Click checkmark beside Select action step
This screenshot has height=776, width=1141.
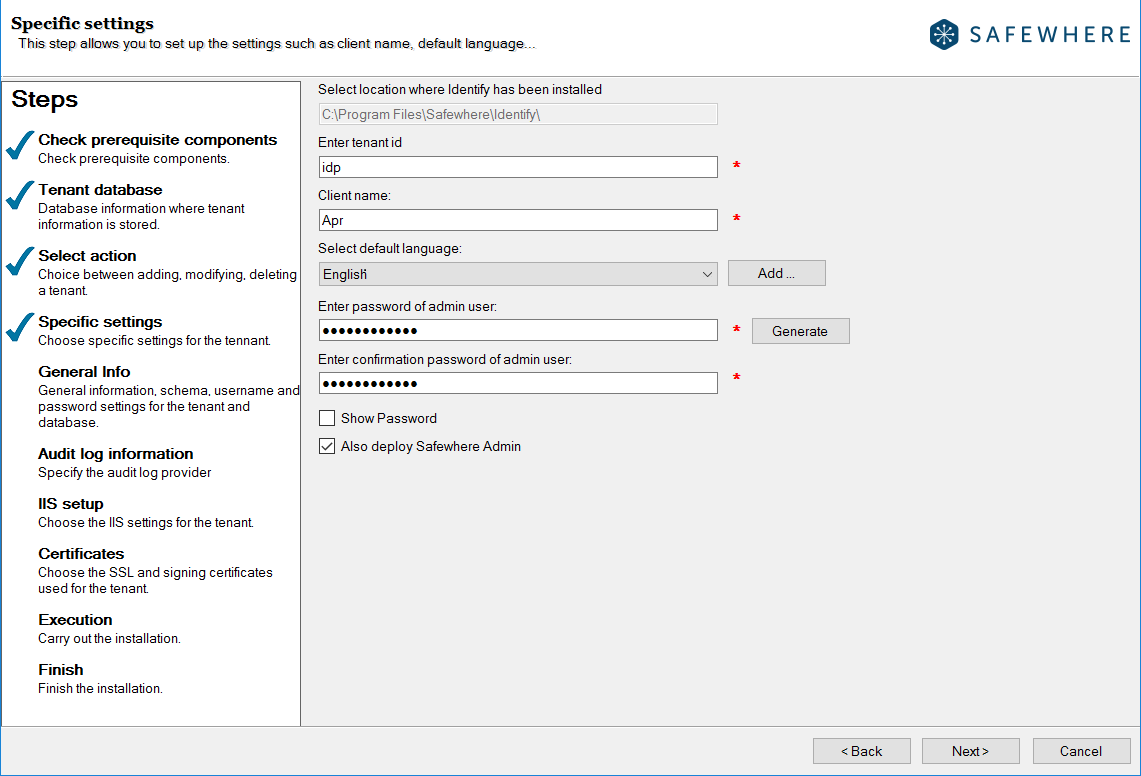[20, 261]
